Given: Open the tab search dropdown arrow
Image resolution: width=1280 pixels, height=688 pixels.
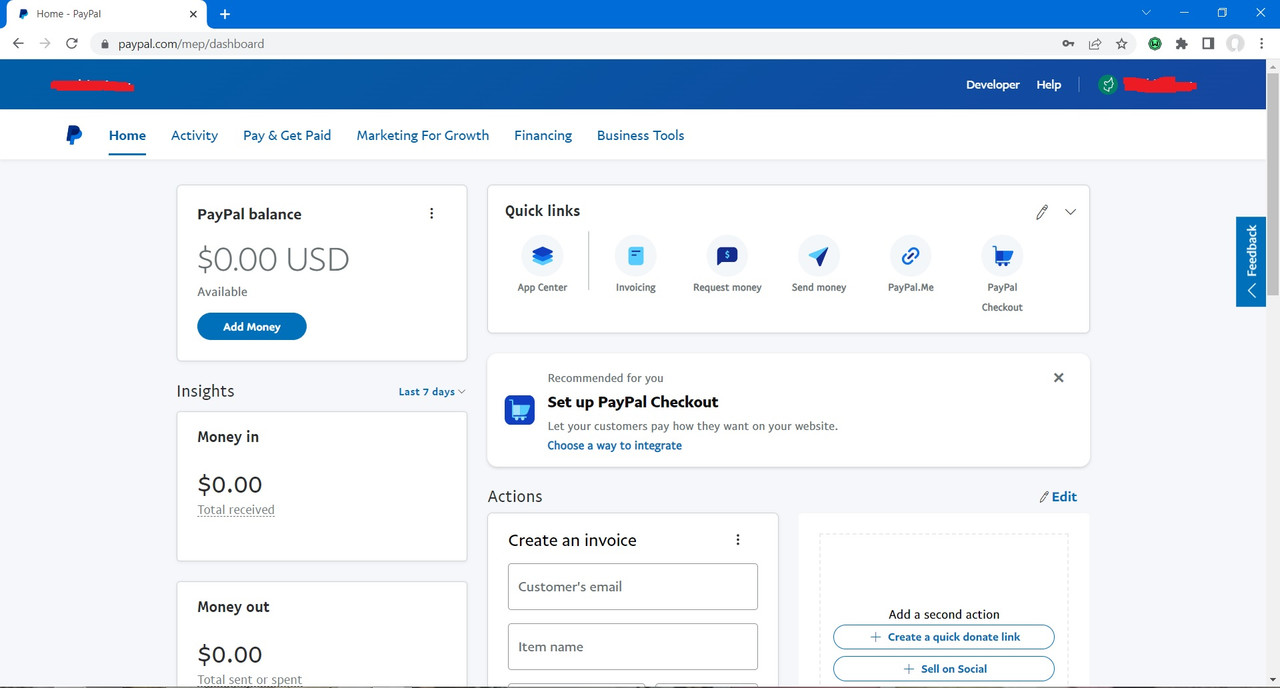Looking at the screenshot, I should tap(1146, 13).
